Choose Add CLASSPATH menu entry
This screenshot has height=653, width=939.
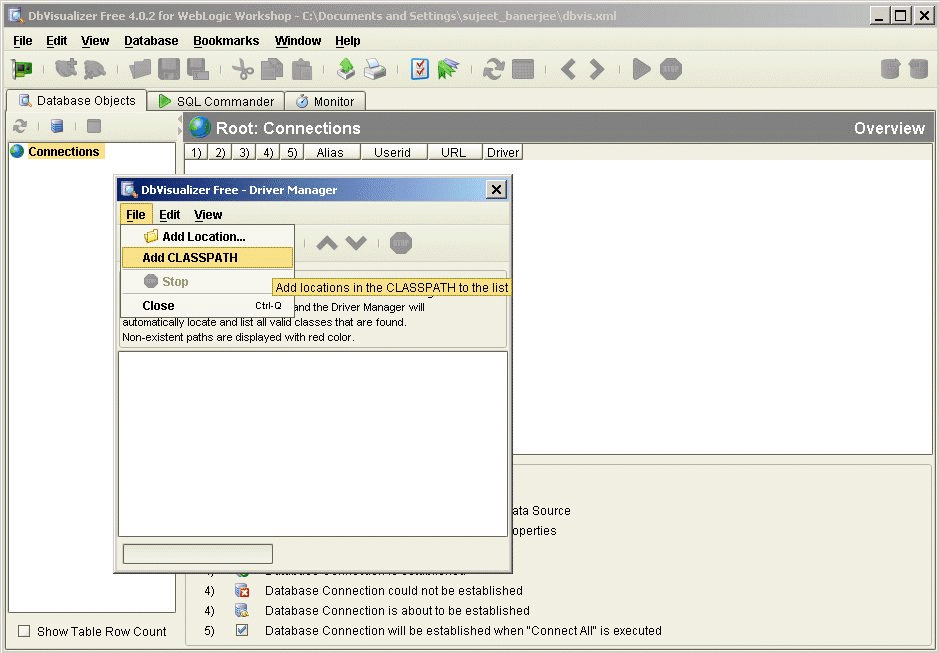(207, 258)
